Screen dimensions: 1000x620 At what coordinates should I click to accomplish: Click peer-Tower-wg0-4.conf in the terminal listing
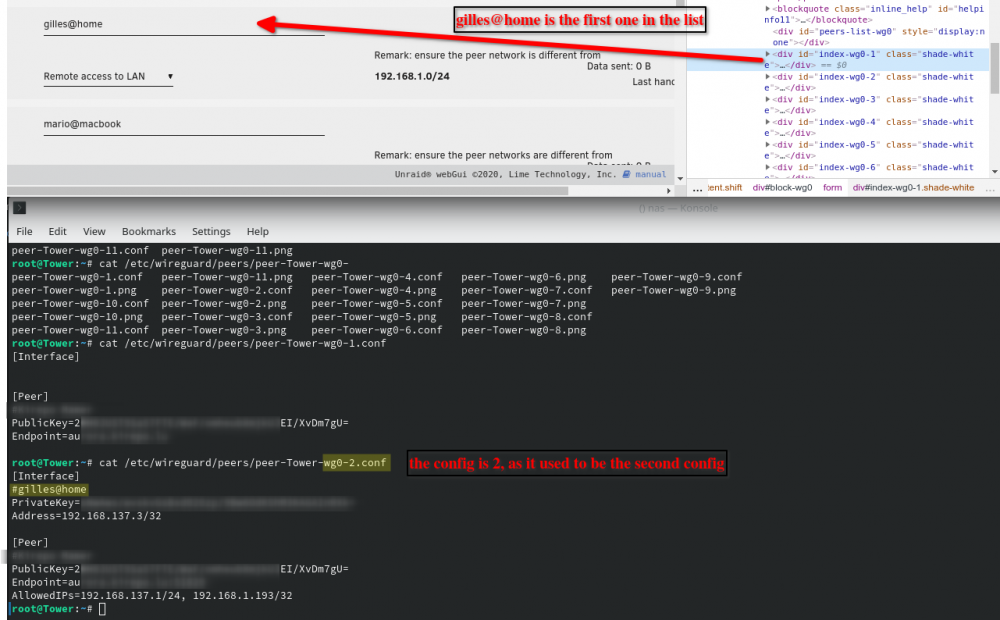point(377,277)
